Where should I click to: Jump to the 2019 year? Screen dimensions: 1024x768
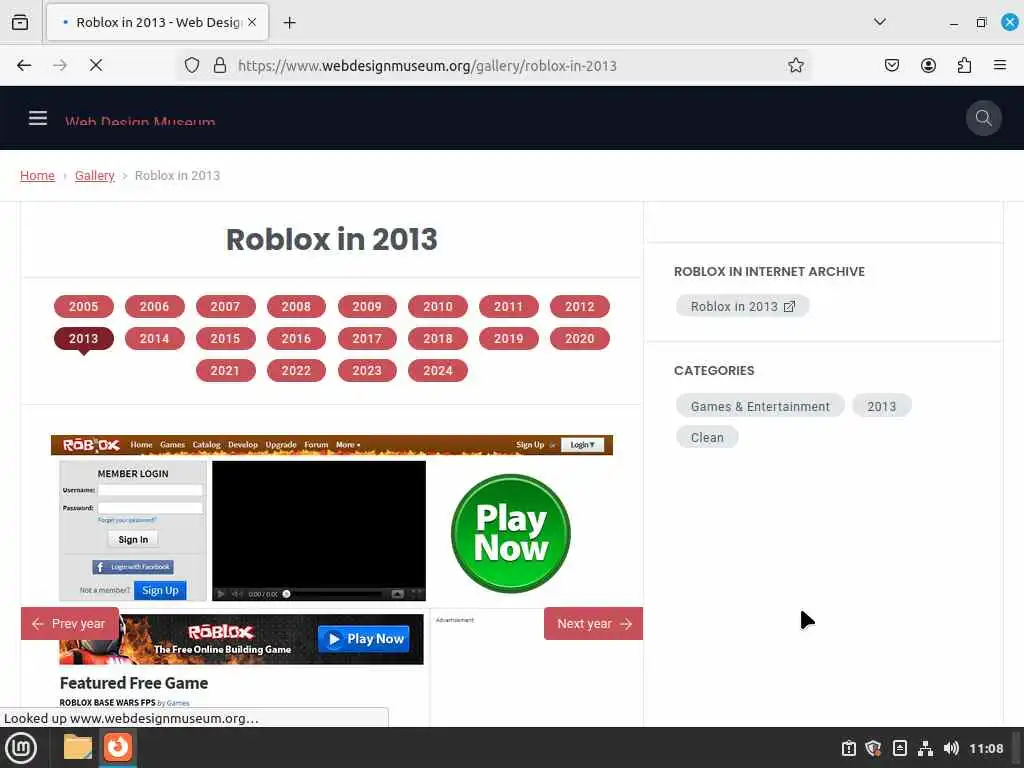click(509, 338)
